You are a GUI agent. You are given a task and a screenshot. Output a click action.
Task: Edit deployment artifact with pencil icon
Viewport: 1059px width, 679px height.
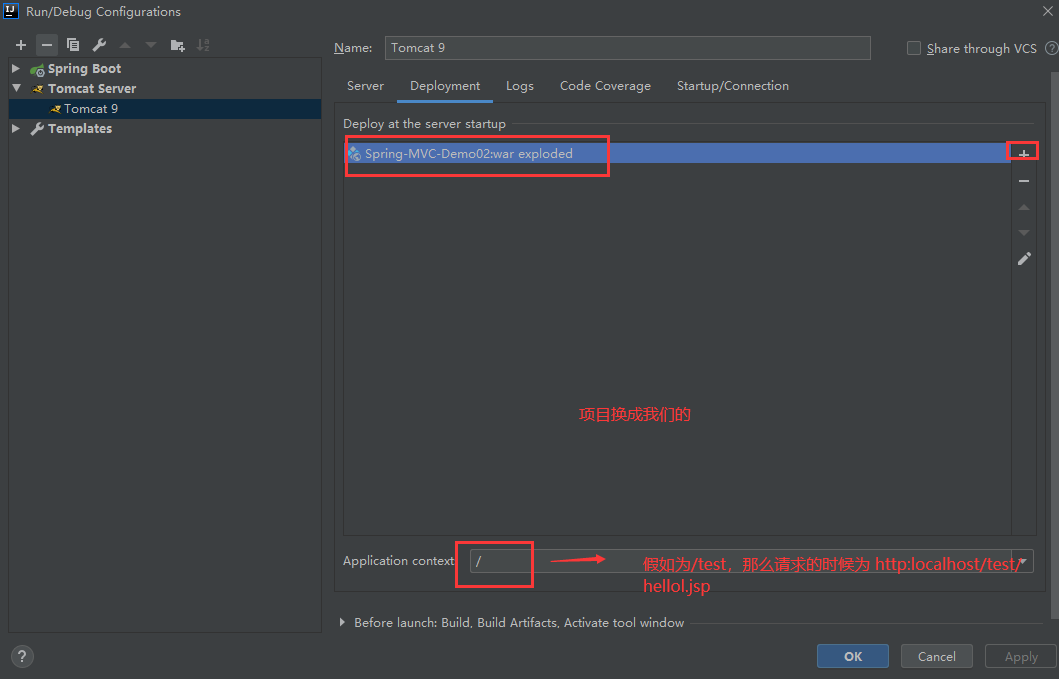1024,259
